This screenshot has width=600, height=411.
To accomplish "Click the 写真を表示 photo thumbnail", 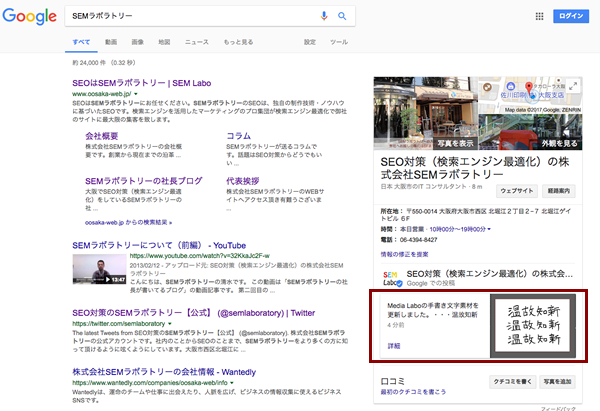I will [426, 113].
